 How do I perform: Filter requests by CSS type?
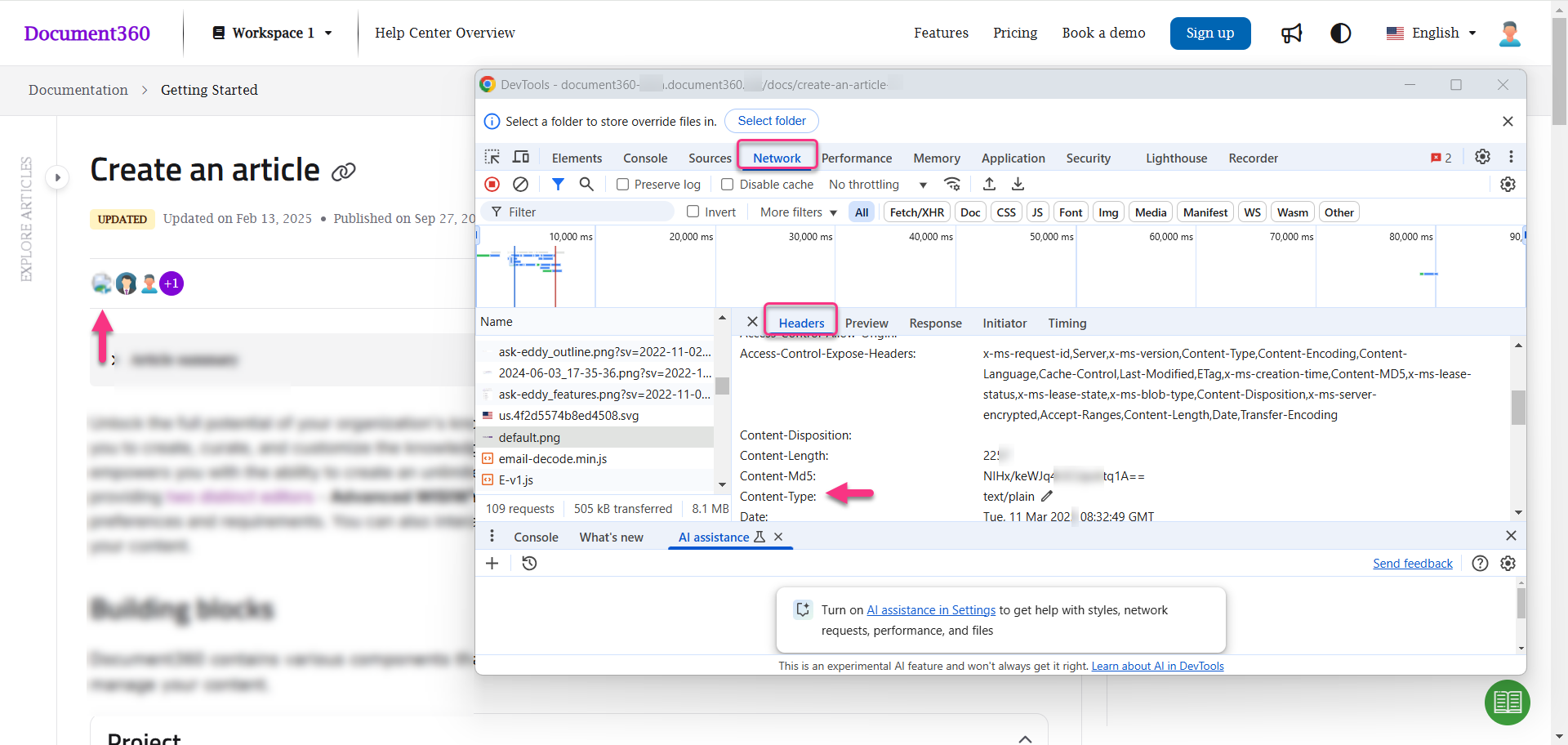click(x=1006, y=212)
